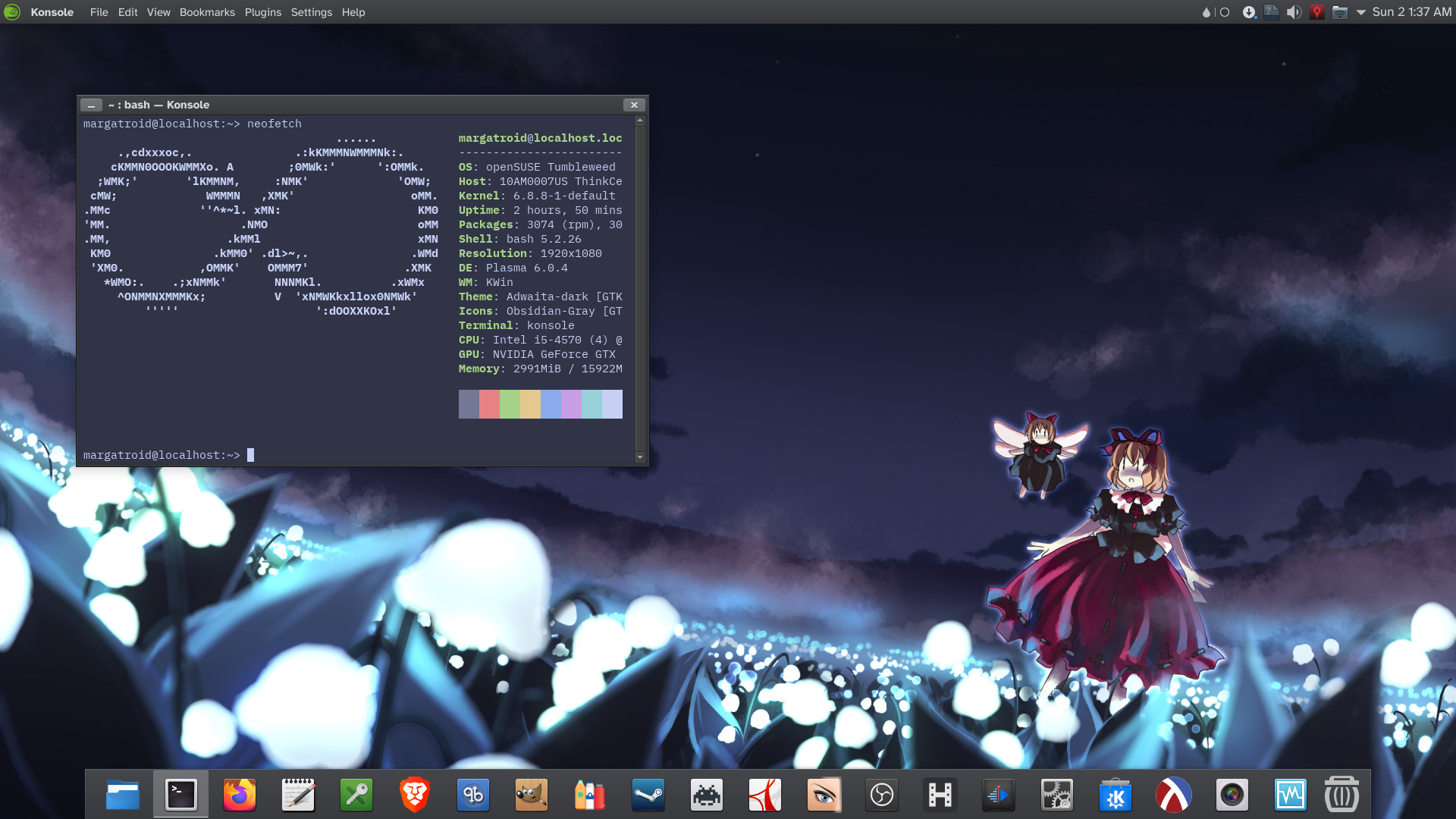Image resolution: width=1456 pixels, height=819 pixels.
Task: Open the View menu
Action: click(x=158, y=12)
